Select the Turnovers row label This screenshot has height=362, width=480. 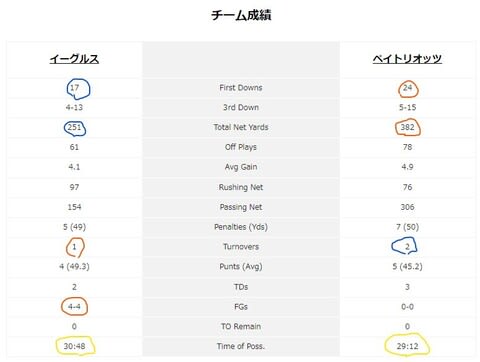(x=241, y=247)
